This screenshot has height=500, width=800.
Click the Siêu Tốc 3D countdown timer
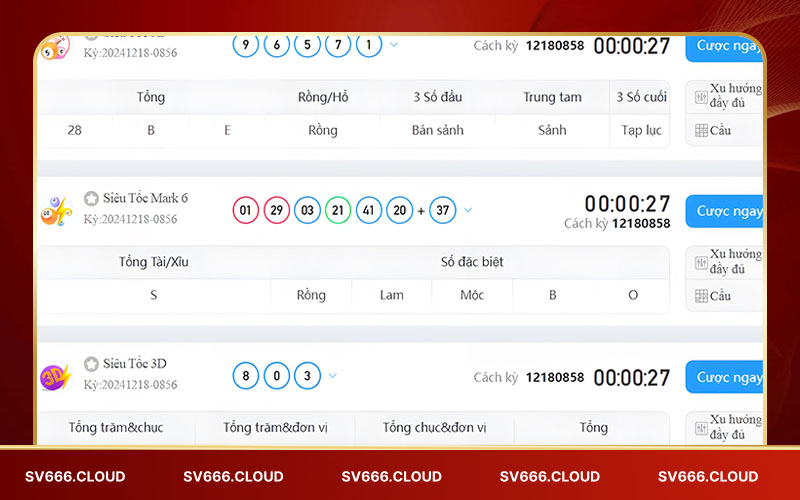632,378
